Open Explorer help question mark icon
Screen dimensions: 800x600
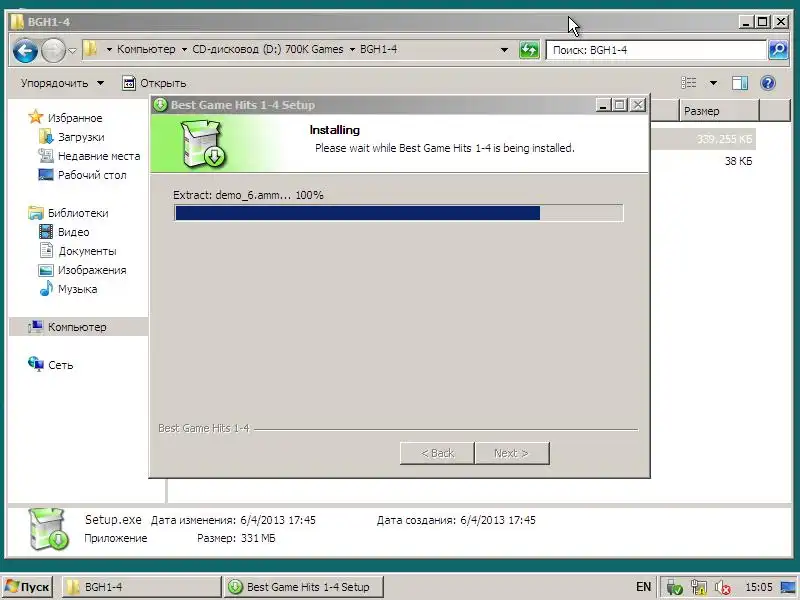[768, 83]
